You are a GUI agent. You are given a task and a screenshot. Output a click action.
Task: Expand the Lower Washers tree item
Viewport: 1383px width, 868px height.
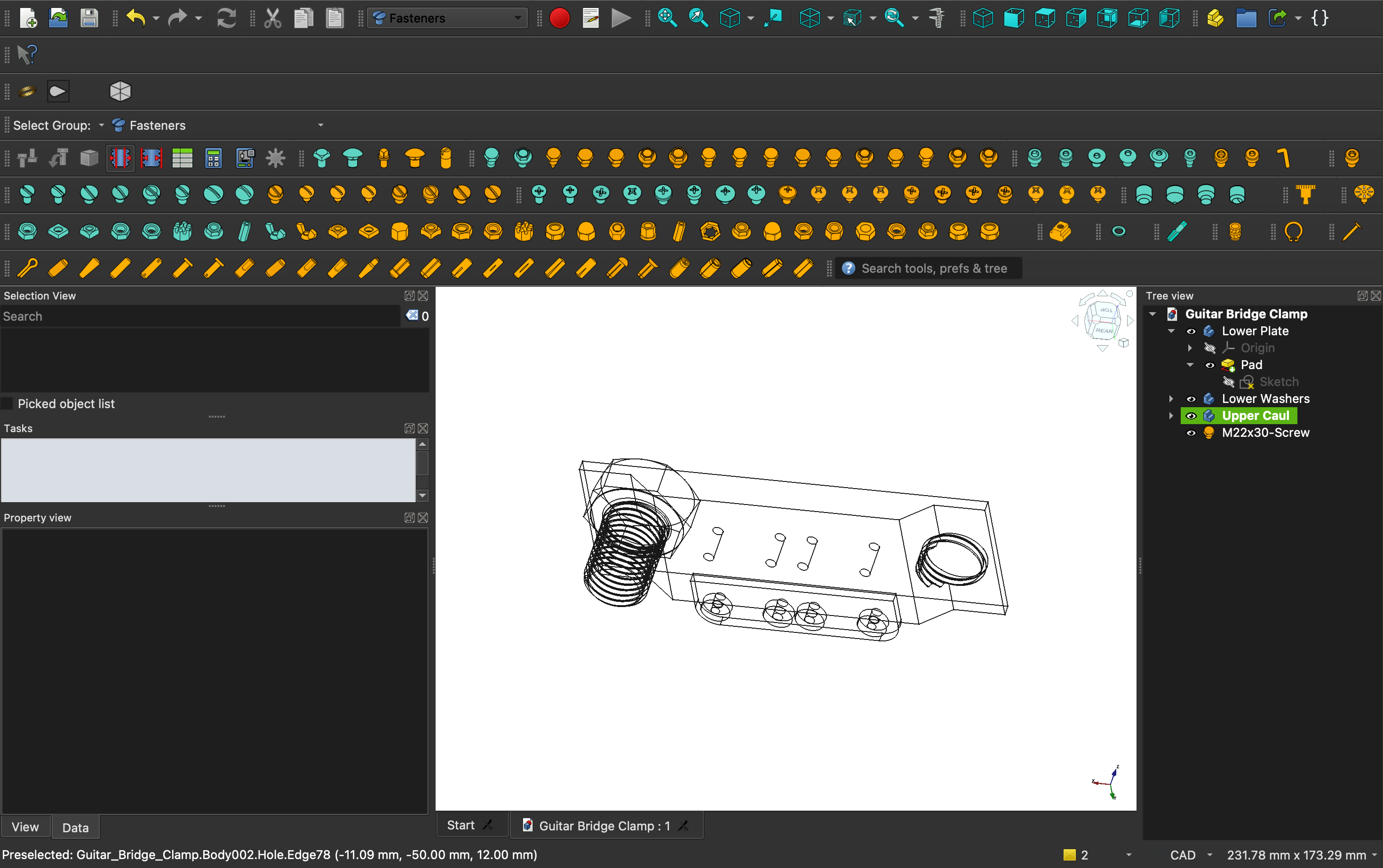pos(1172,398)
